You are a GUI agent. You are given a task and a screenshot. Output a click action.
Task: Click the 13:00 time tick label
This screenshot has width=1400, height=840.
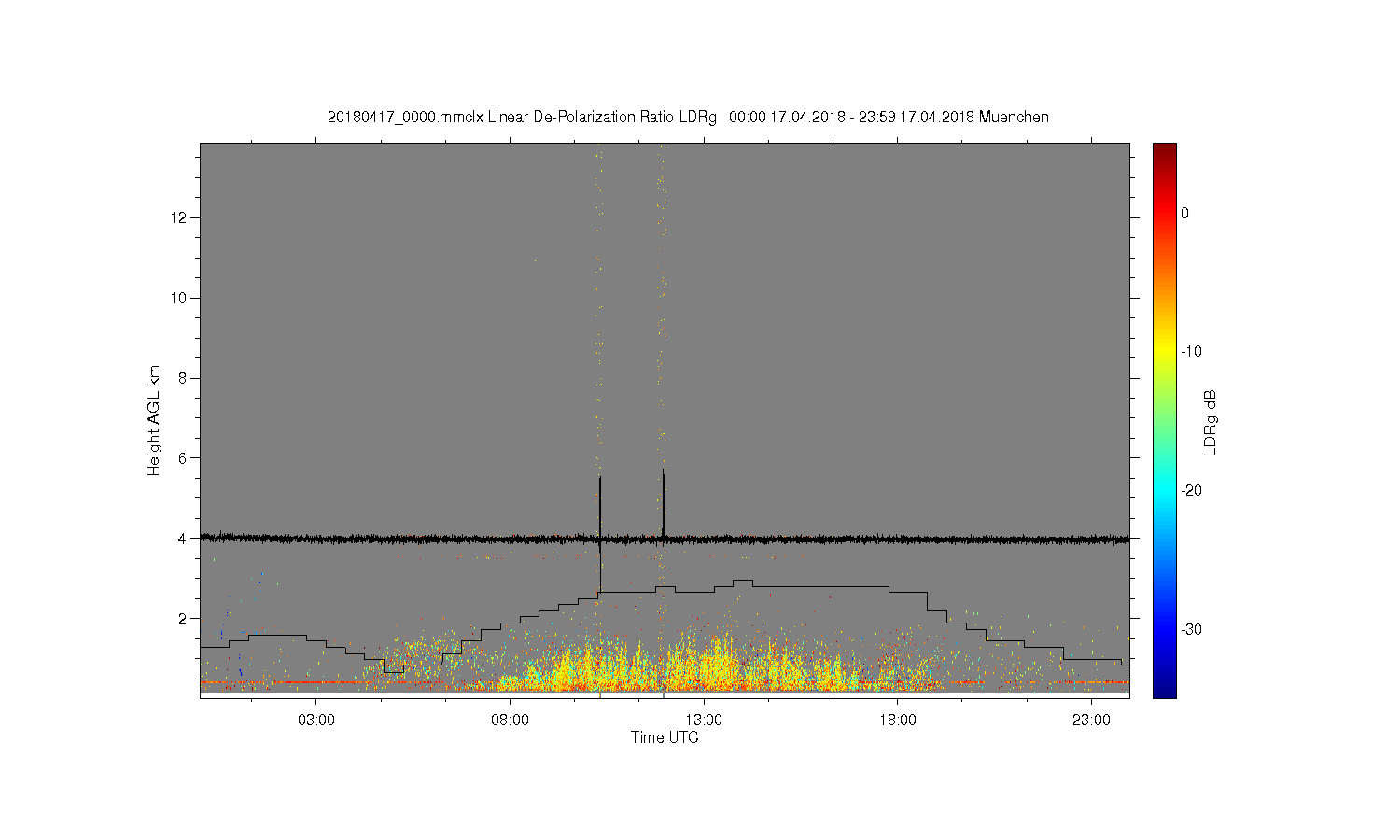point(704,721)
